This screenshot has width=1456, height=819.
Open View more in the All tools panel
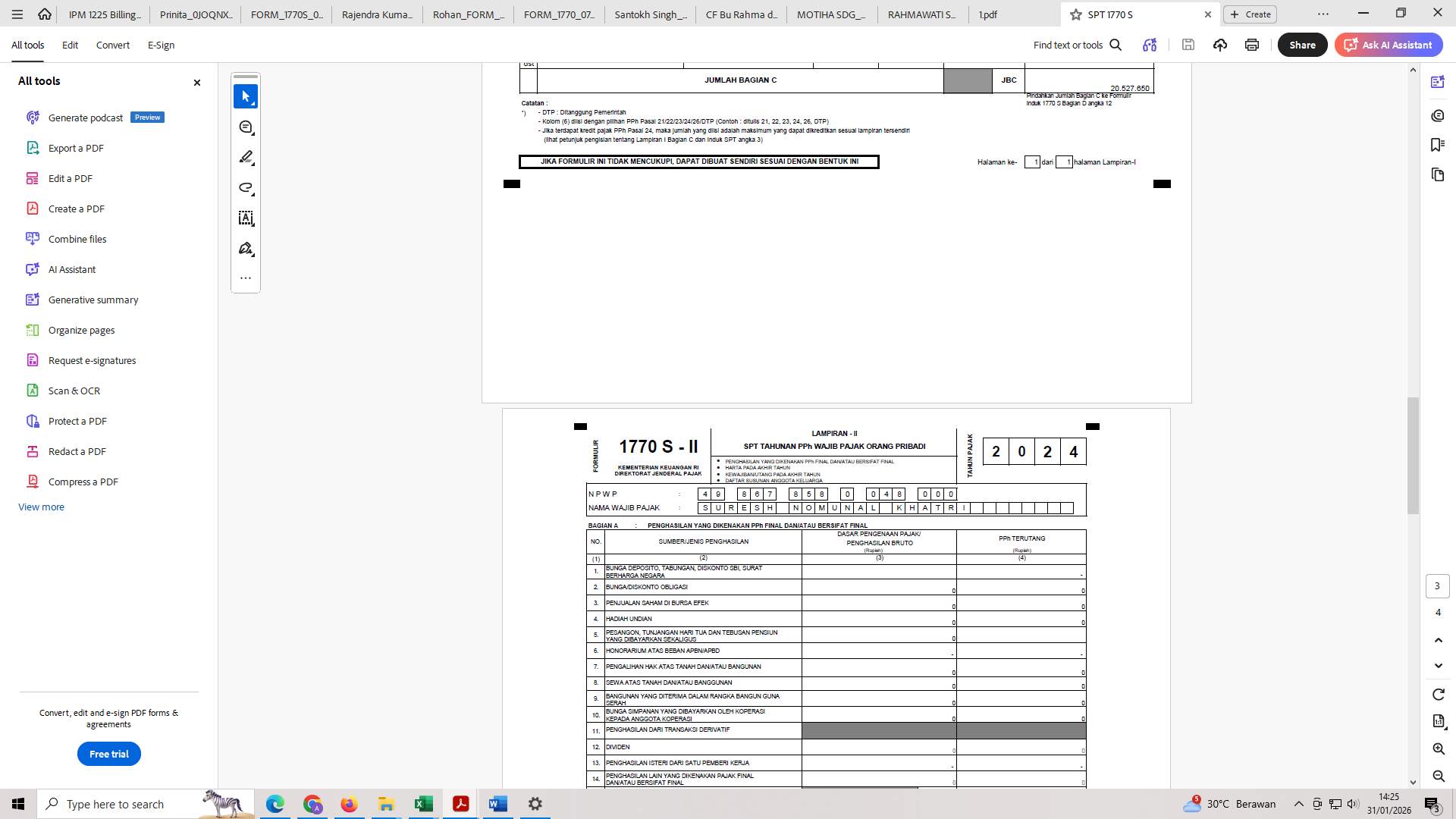(x=41, y=507)
